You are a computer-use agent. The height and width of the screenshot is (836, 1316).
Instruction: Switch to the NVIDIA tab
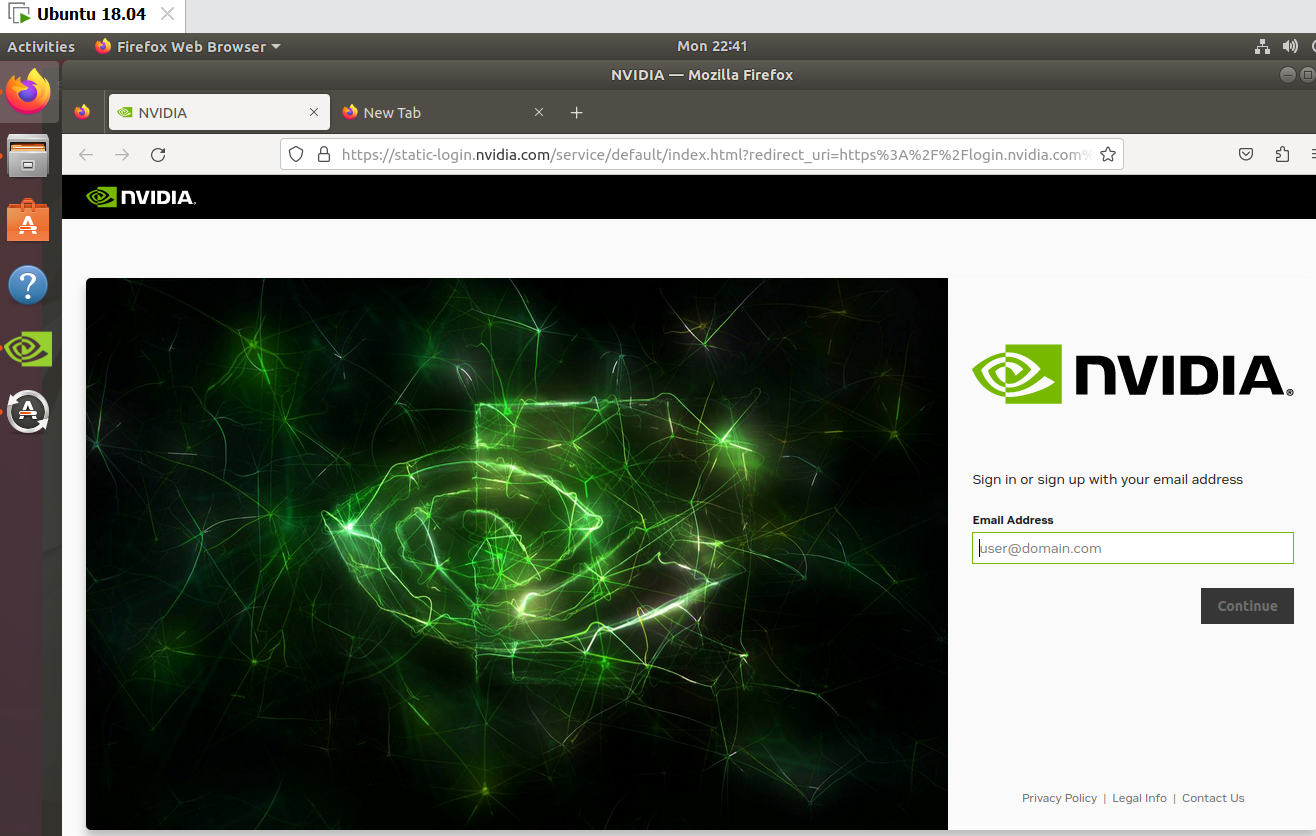219,112
